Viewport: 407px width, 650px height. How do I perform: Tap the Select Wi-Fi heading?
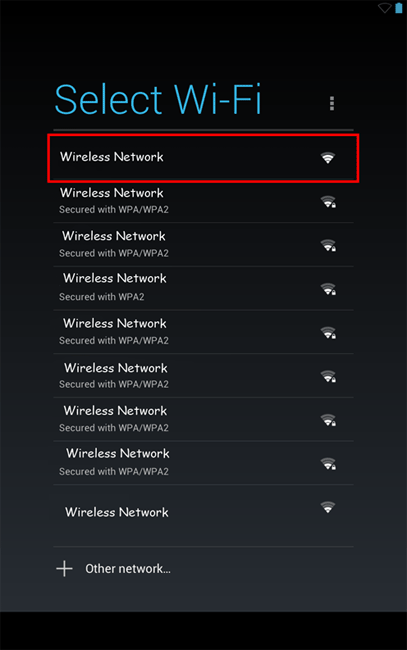point(158,99)
